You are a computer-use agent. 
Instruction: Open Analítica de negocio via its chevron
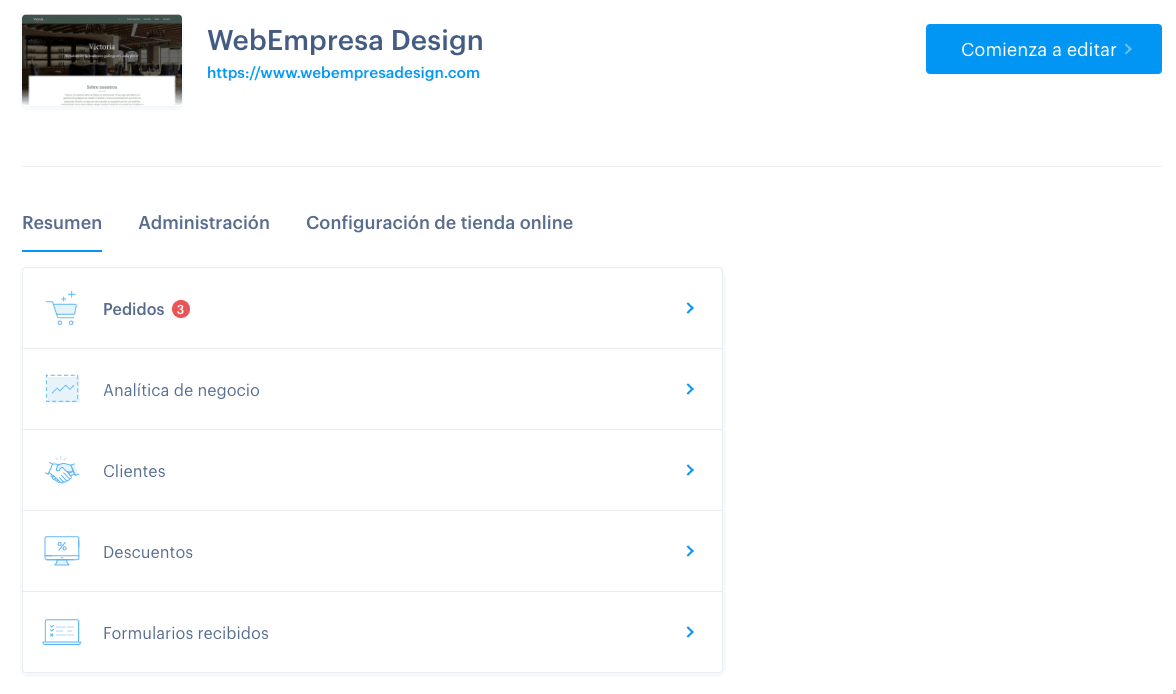click(690, 389)
